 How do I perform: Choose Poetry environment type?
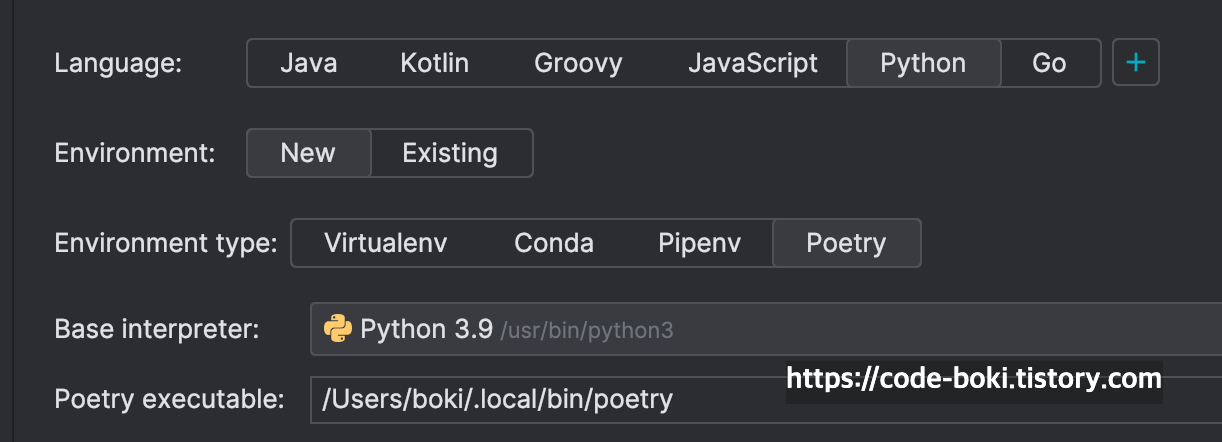point(846,243)
